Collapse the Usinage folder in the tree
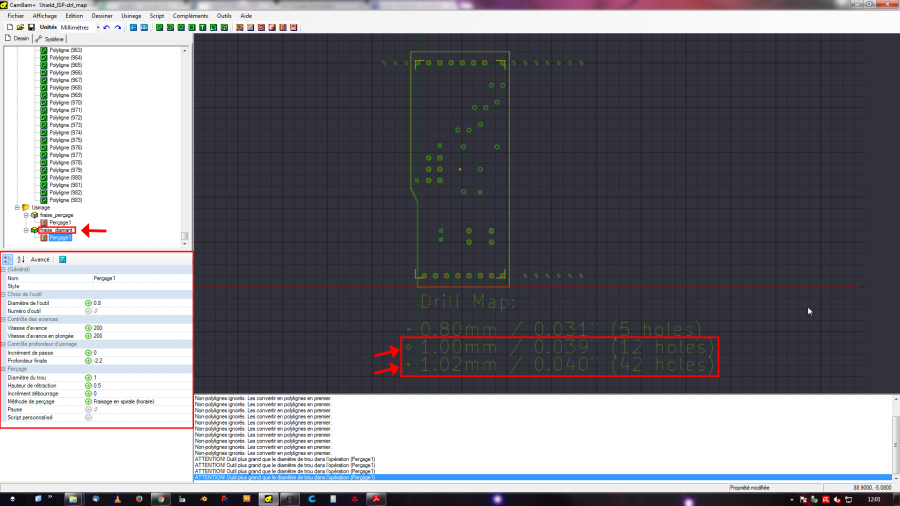Screen dimensions: 900x506 point(17,208)
